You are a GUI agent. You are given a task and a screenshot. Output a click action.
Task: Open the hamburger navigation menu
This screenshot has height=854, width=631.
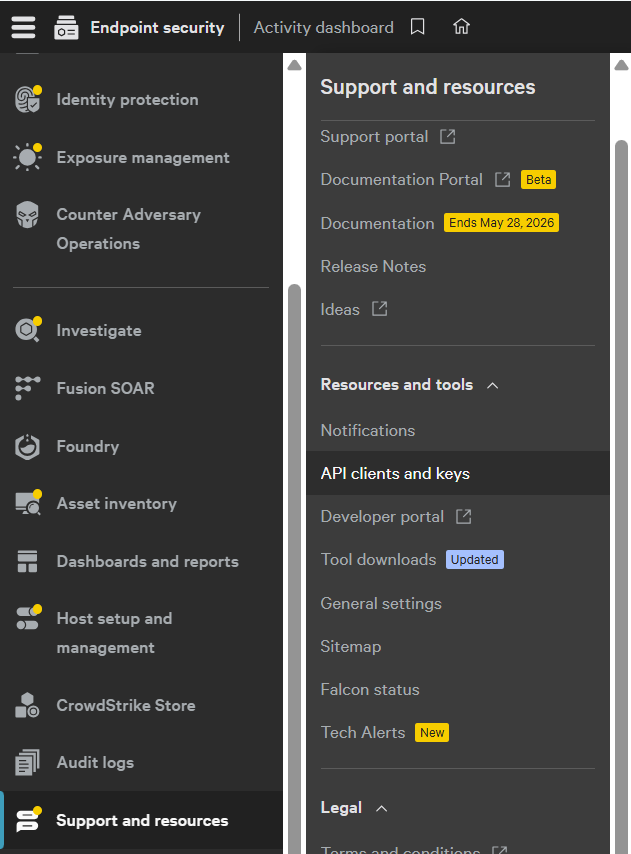(x=23, y=27)
